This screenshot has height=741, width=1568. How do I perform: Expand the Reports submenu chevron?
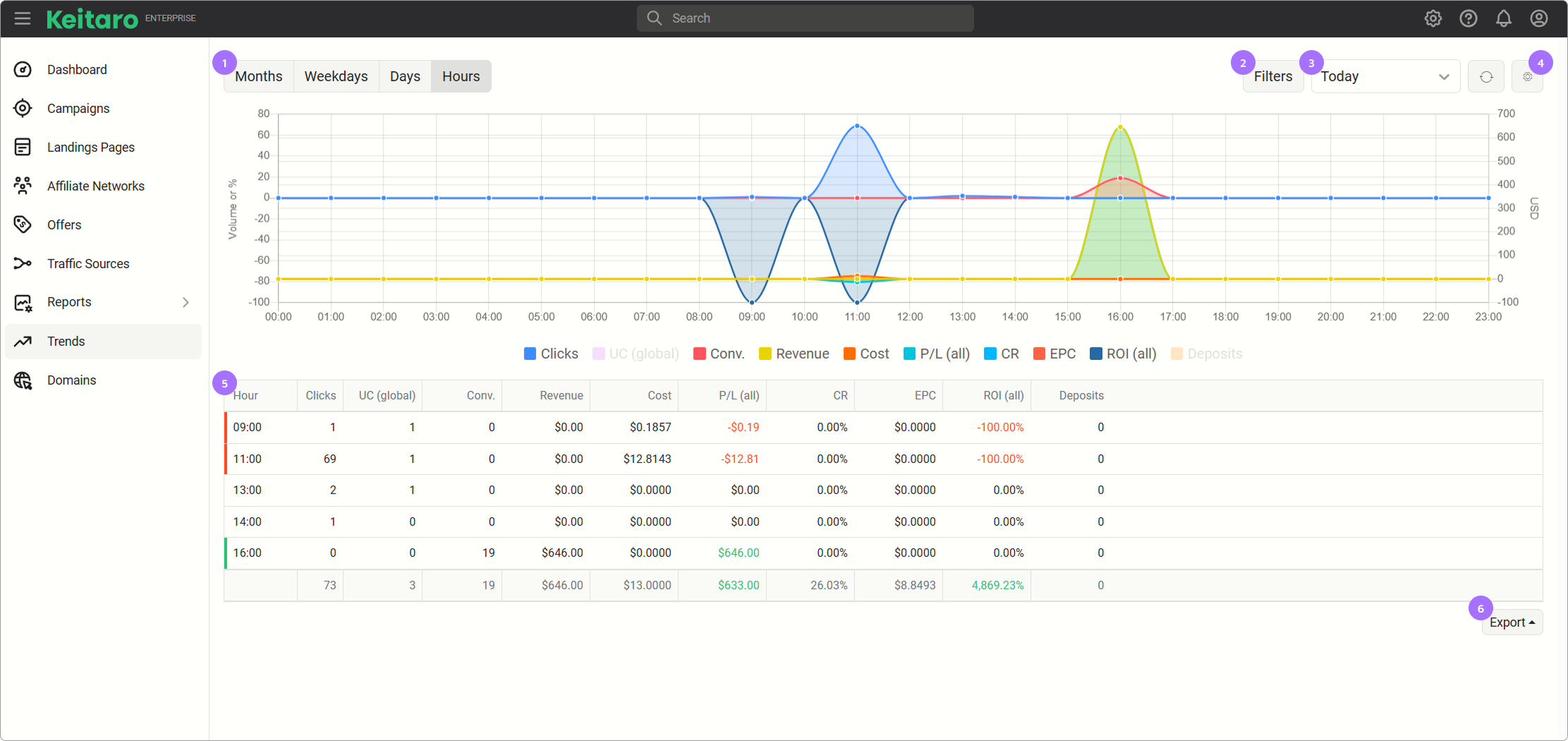186,302
